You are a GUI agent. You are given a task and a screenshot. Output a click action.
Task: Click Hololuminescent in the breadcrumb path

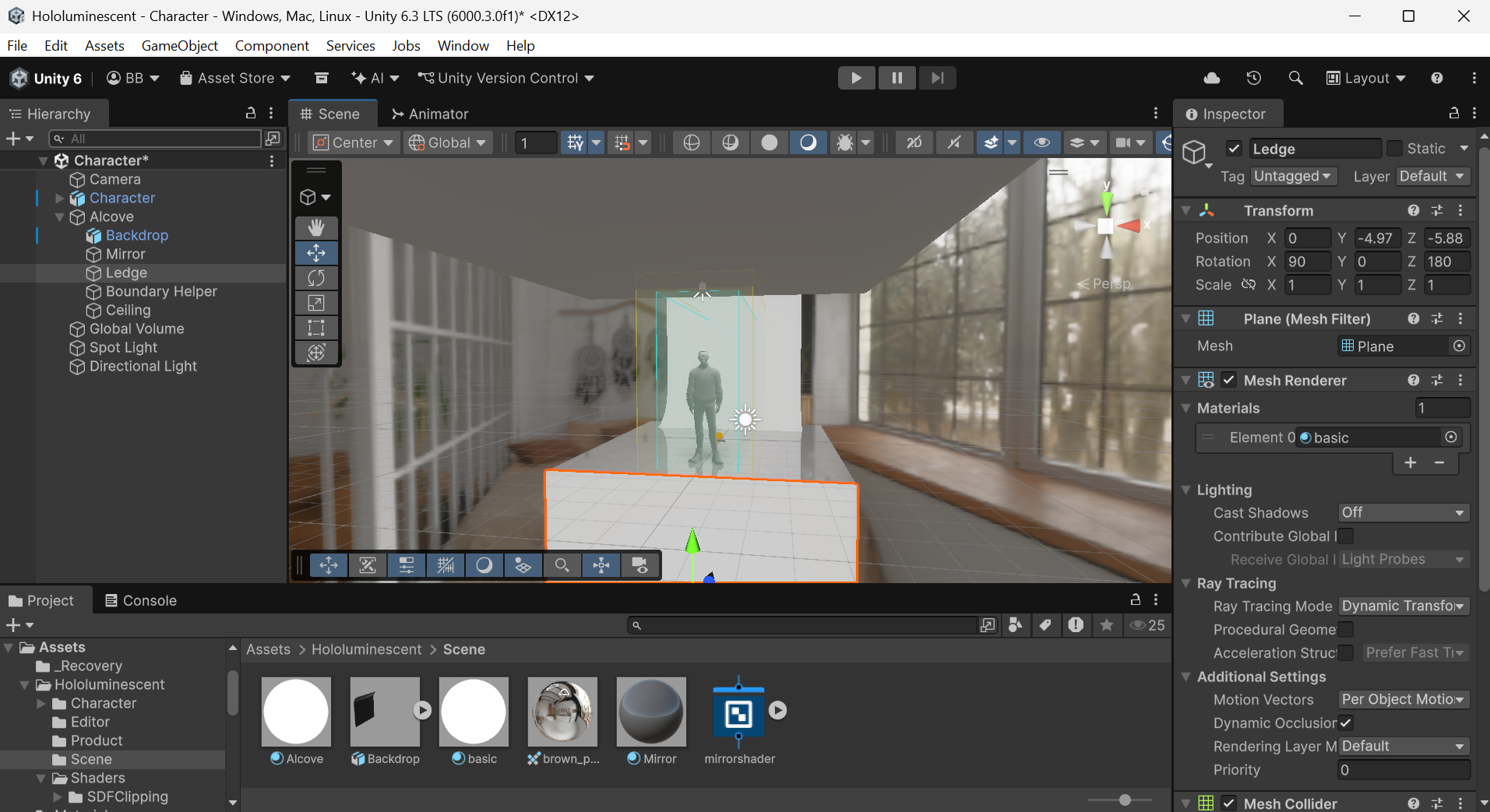click(366, 649)
